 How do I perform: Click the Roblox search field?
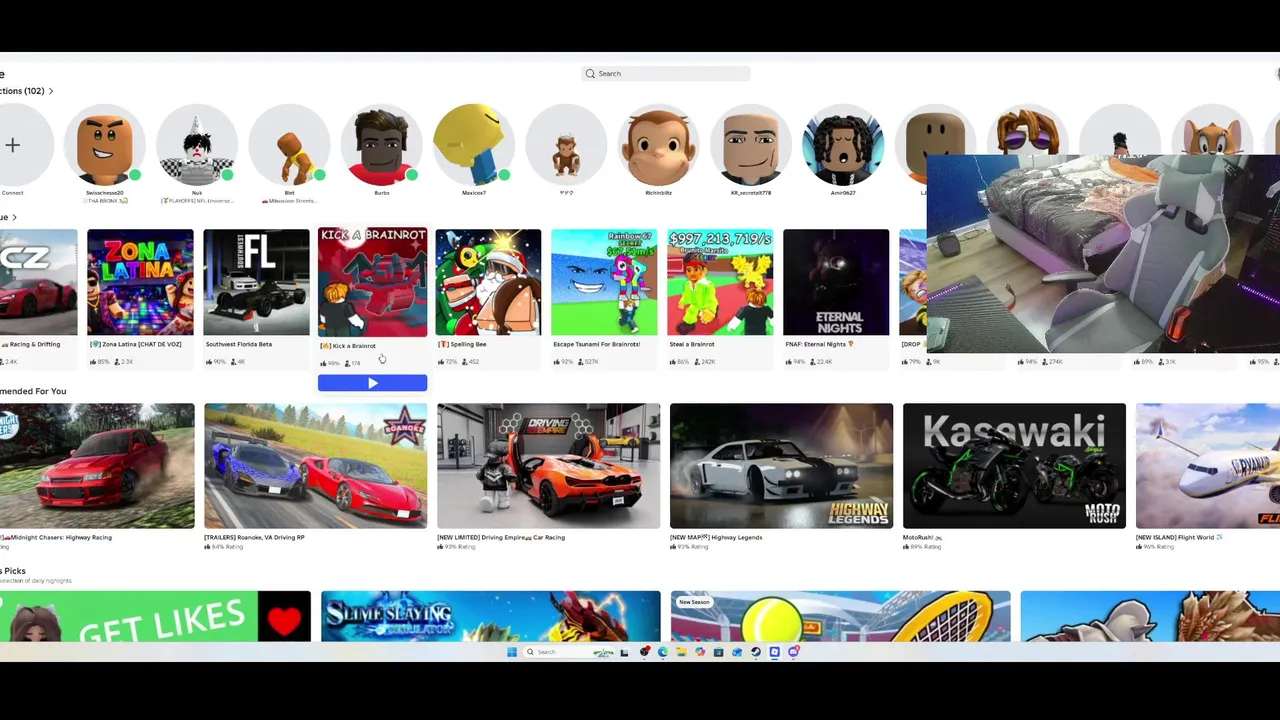(666, 74)
